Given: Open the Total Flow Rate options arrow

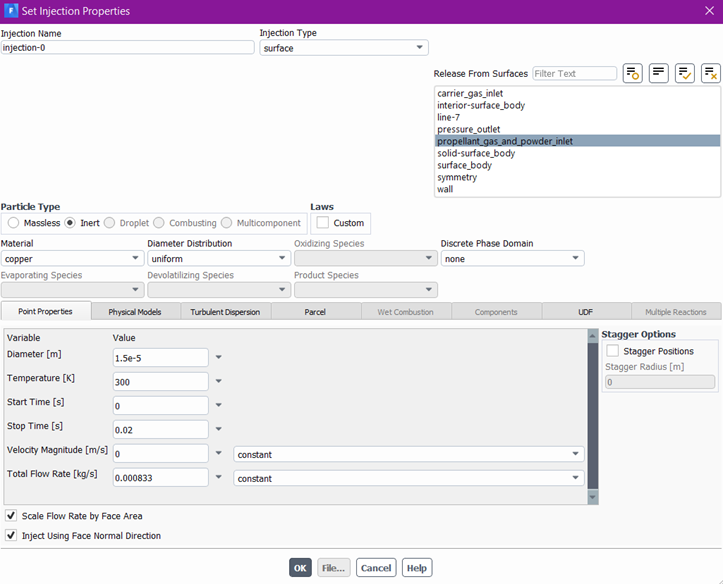Looking at the screenshot, I should (219, 477).
